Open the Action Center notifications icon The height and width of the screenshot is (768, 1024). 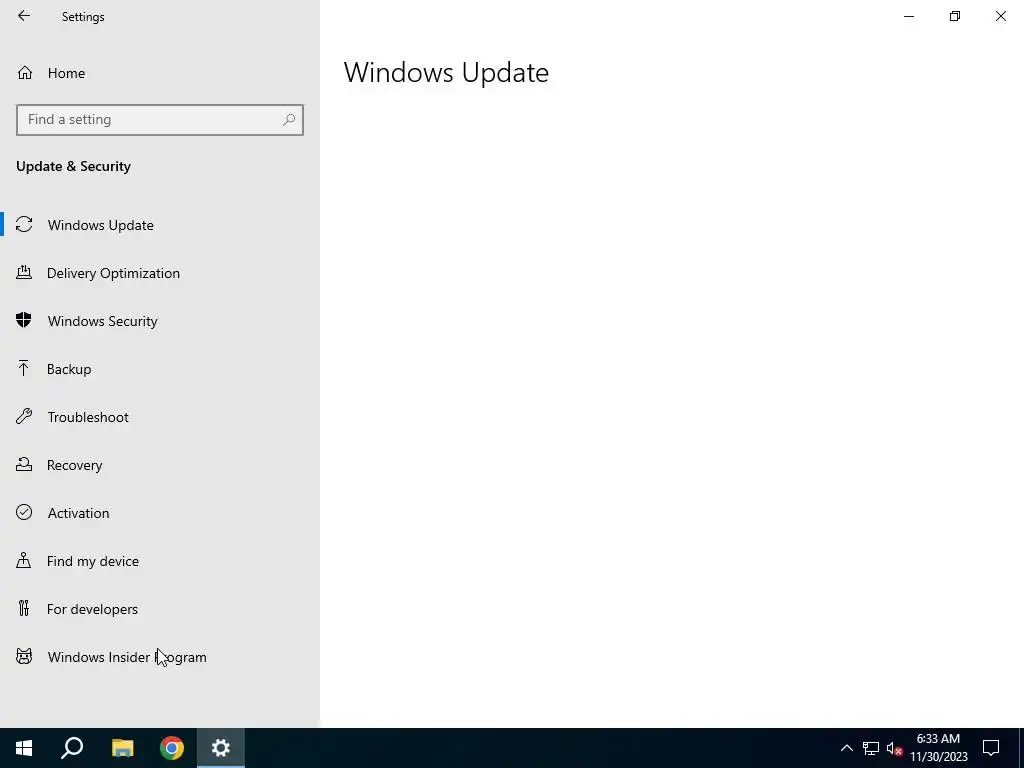pos(991,748)
